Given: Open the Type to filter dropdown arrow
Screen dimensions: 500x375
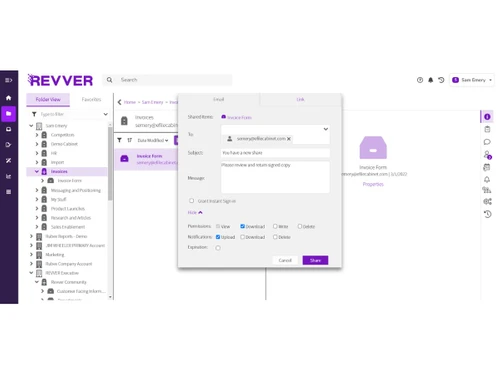Looking at the screenshot, I should (x=105, y=114).
